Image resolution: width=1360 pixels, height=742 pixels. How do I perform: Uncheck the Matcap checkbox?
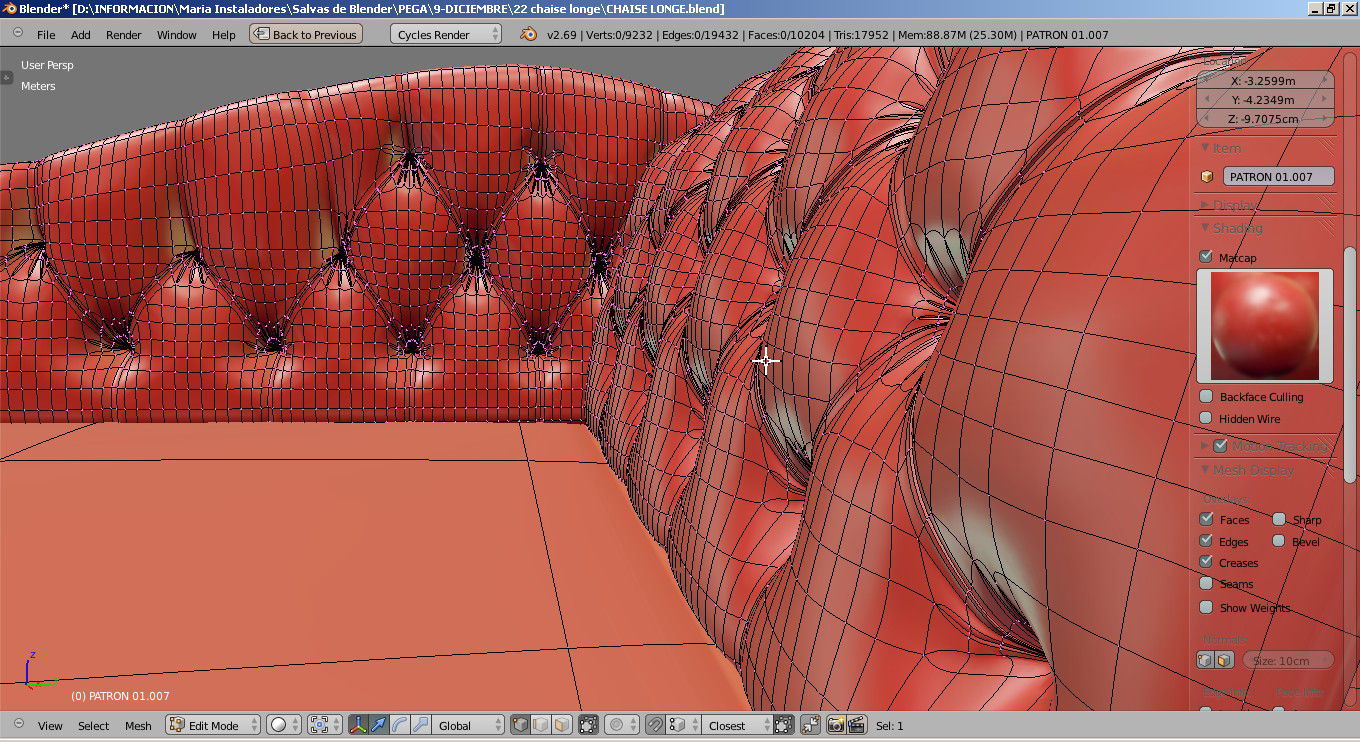[1206, 257]
